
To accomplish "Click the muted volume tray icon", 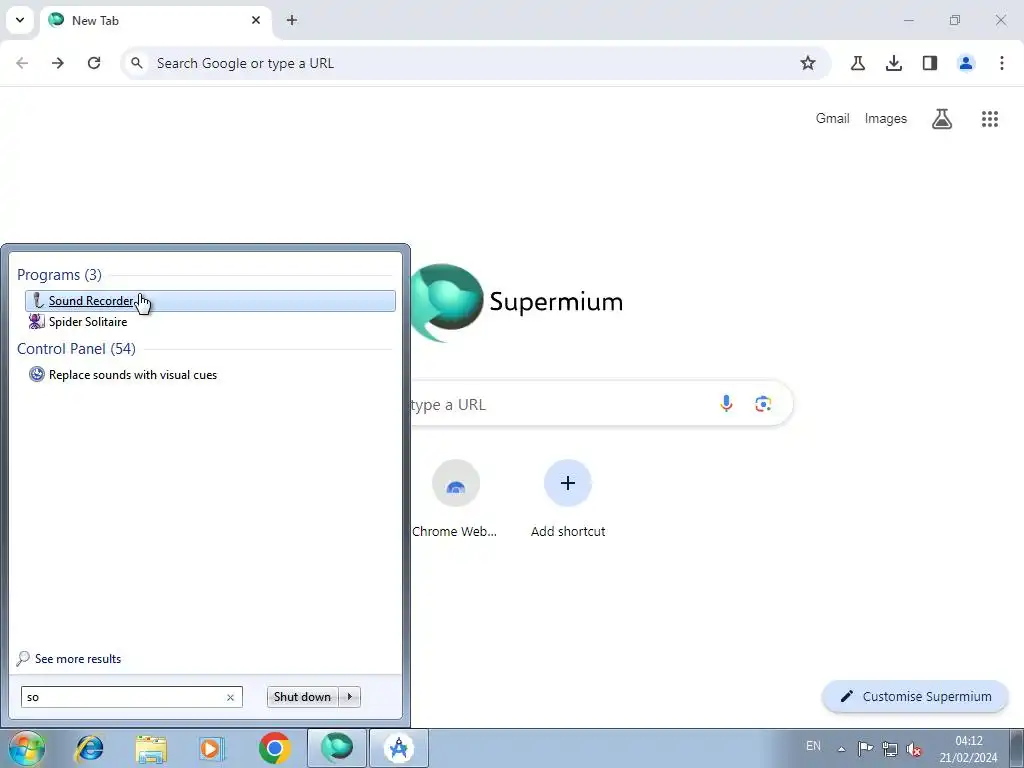I will pyautogui.click(x=914, y=749).
